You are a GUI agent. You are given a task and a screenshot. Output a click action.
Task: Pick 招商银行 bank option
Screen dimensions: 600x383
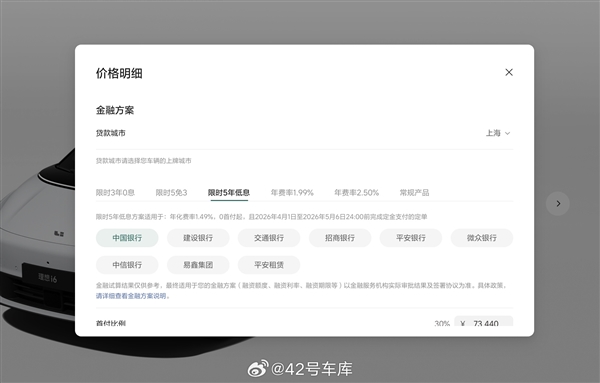[340, 238]
